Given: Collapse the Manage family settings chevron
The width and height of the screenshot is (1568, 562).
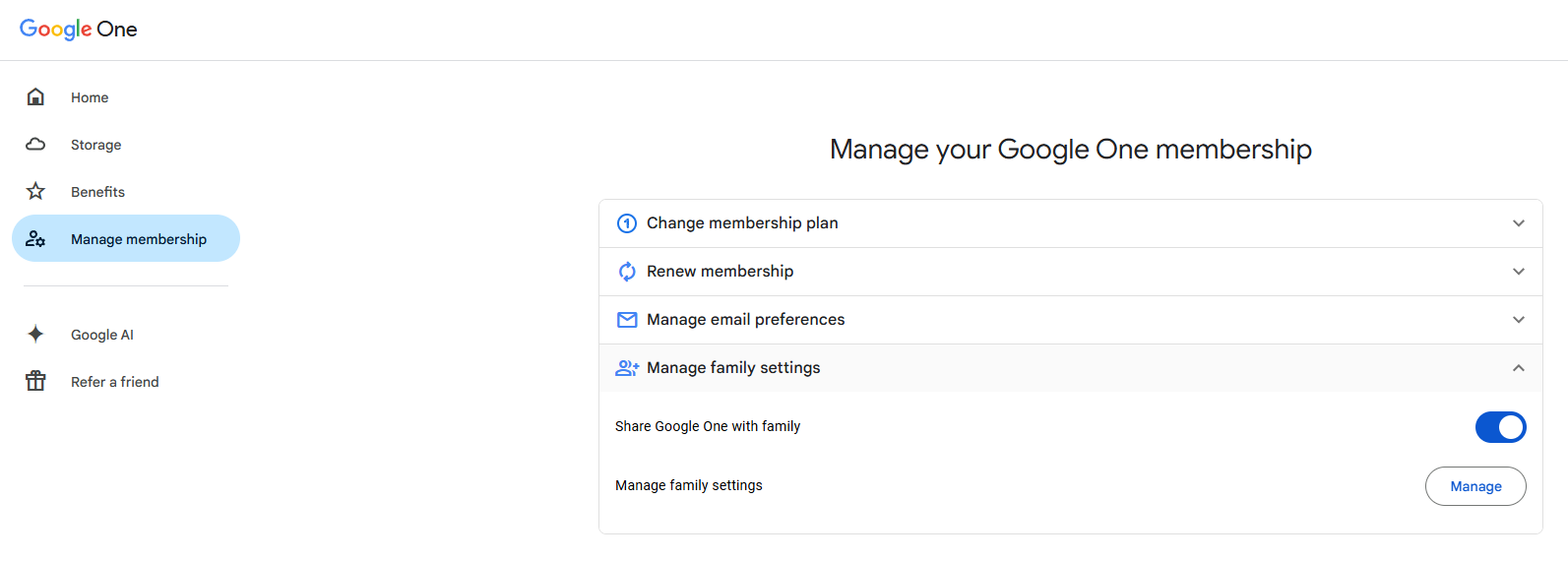Looking at the screenshot, I should (x=1519, y=368).
